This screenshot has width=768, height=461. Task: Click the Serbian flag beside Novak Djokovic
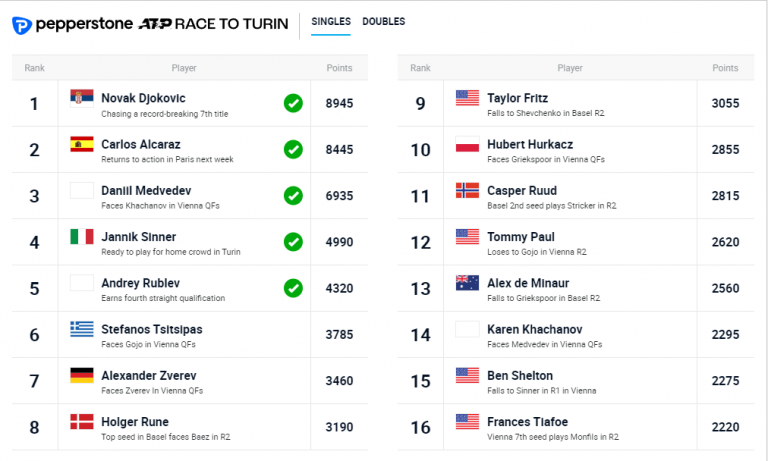(x=82, y=98)
